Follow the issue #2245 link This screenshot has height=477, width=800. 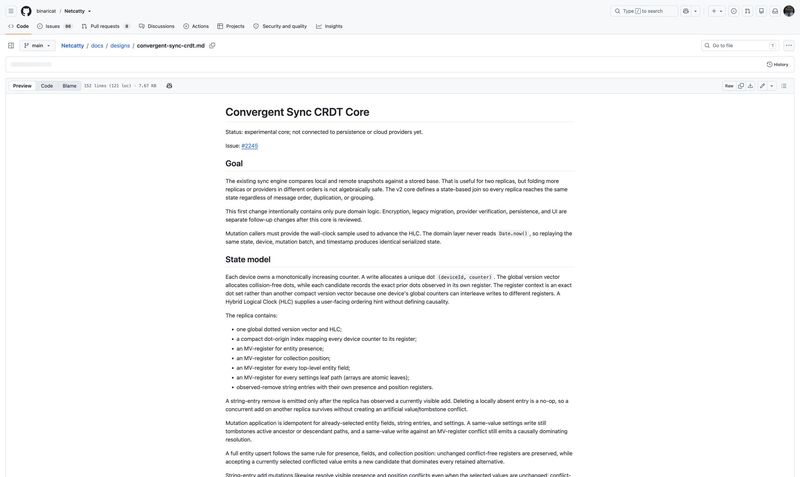point(249,146)
